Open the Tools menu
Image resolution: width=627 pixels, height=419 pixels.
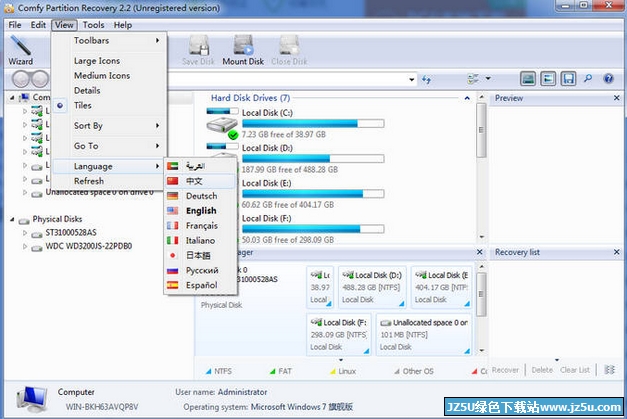click(x=93, y=25)
